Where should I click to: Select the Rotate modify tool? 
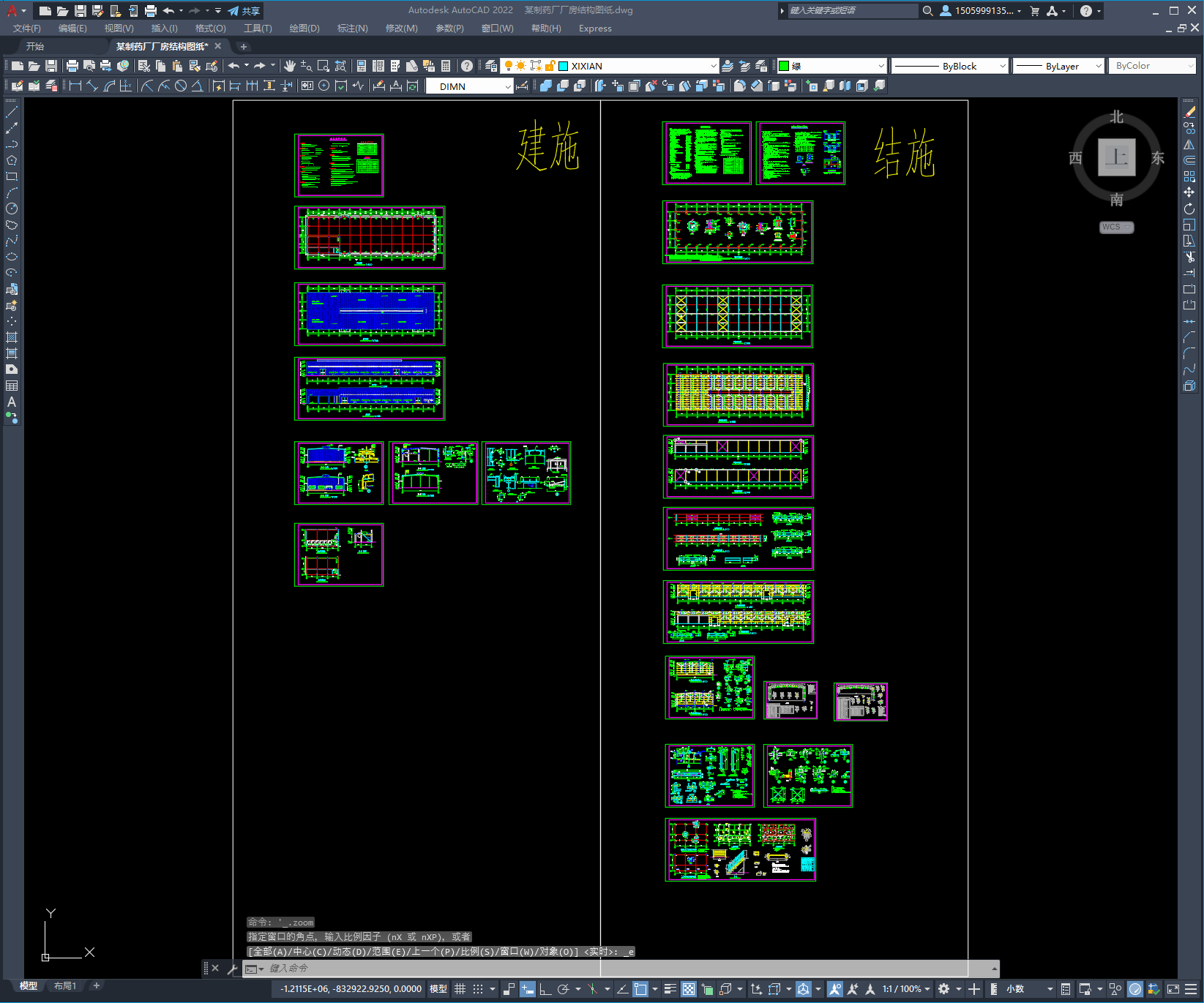(1189, 209)
